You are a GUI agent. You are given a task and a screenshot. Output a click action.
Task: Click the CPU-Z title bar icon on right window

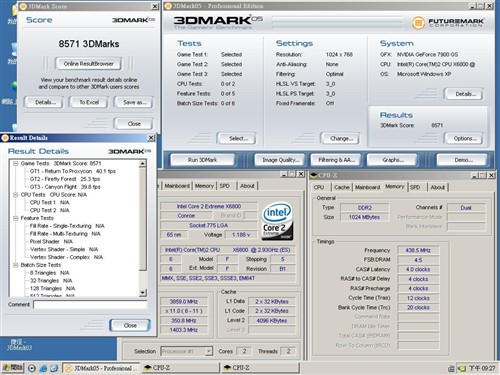click(313, 175)
